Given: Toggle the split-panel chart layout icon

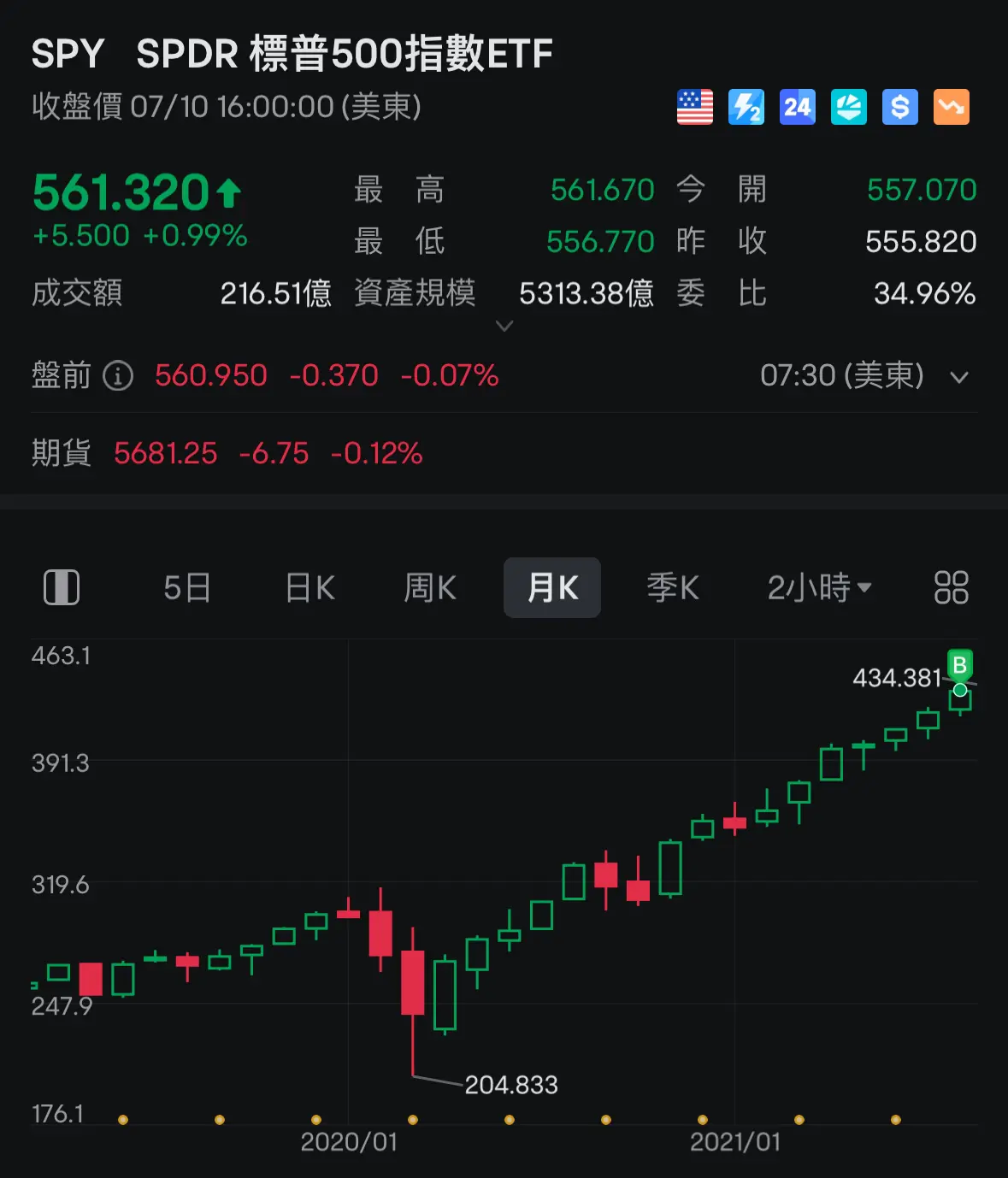Looking at the screenshot, I should point(62,587).
